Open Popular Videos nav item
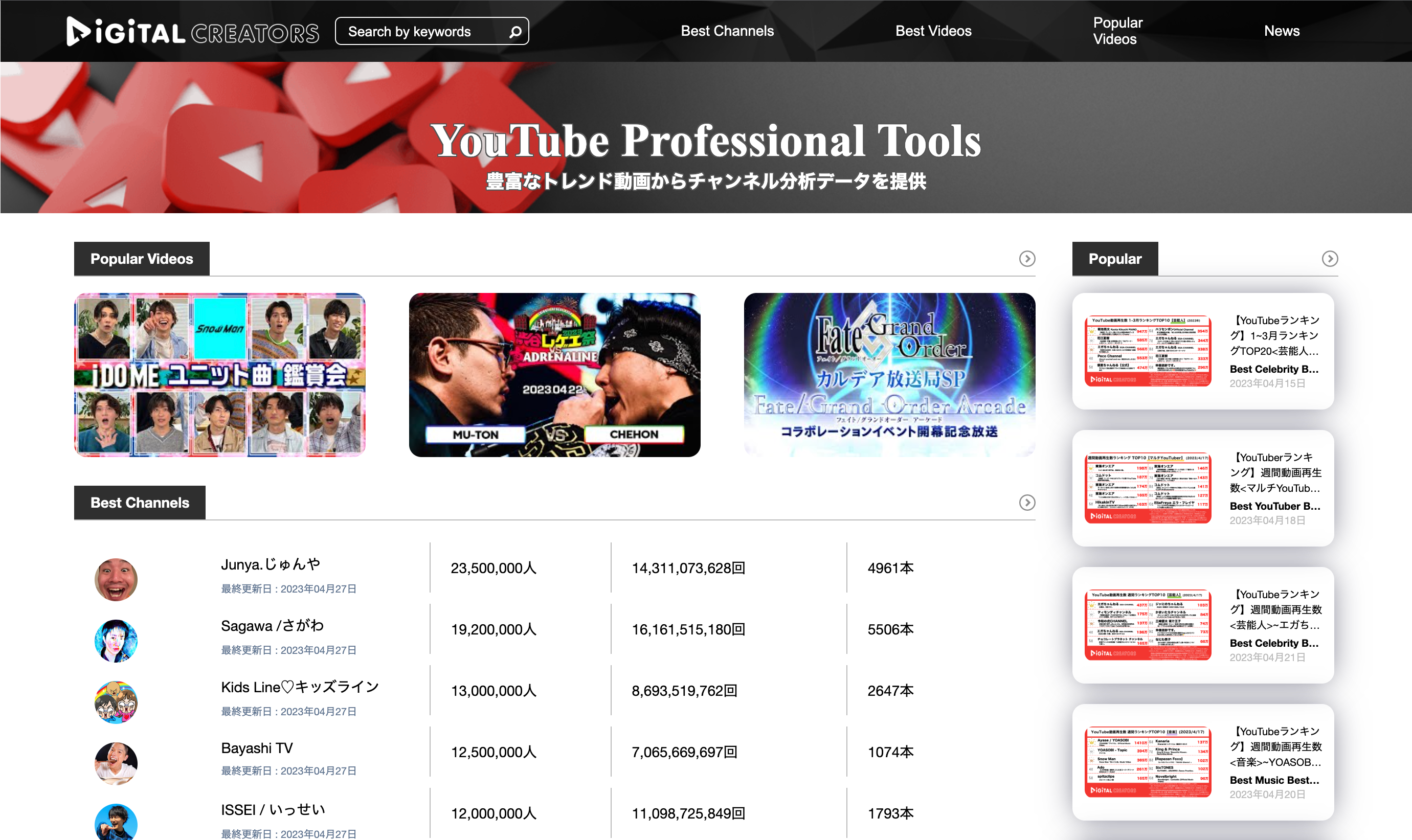Image resolution: width=1412 pixels, height=840 pixels. (x=1117, y=31)
